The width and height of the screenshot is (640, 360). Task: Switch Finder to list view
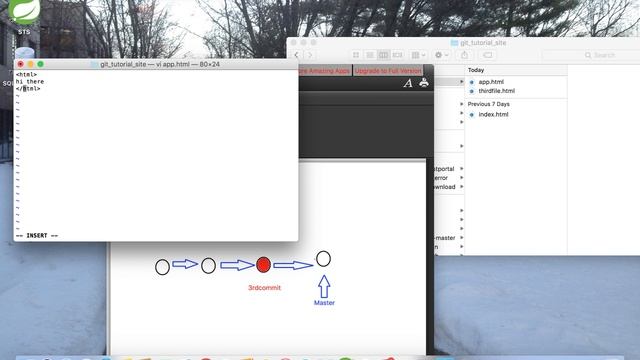pos(370,55)
